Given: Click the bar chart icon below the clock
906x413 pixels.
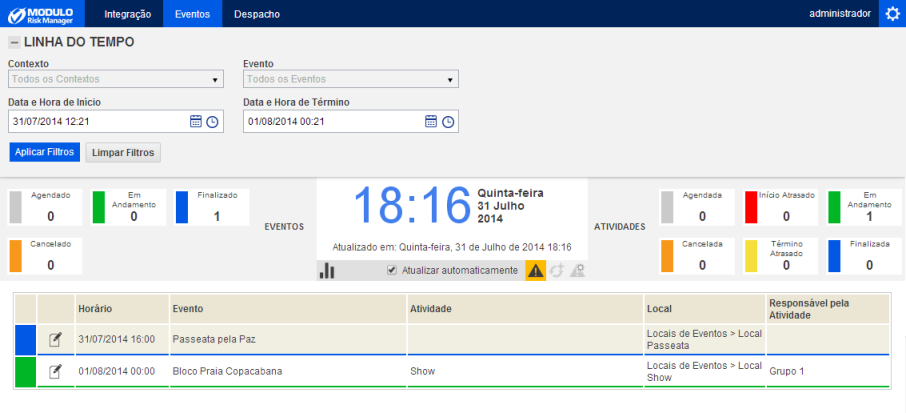Looking at the screenshot, I should 327,270.
